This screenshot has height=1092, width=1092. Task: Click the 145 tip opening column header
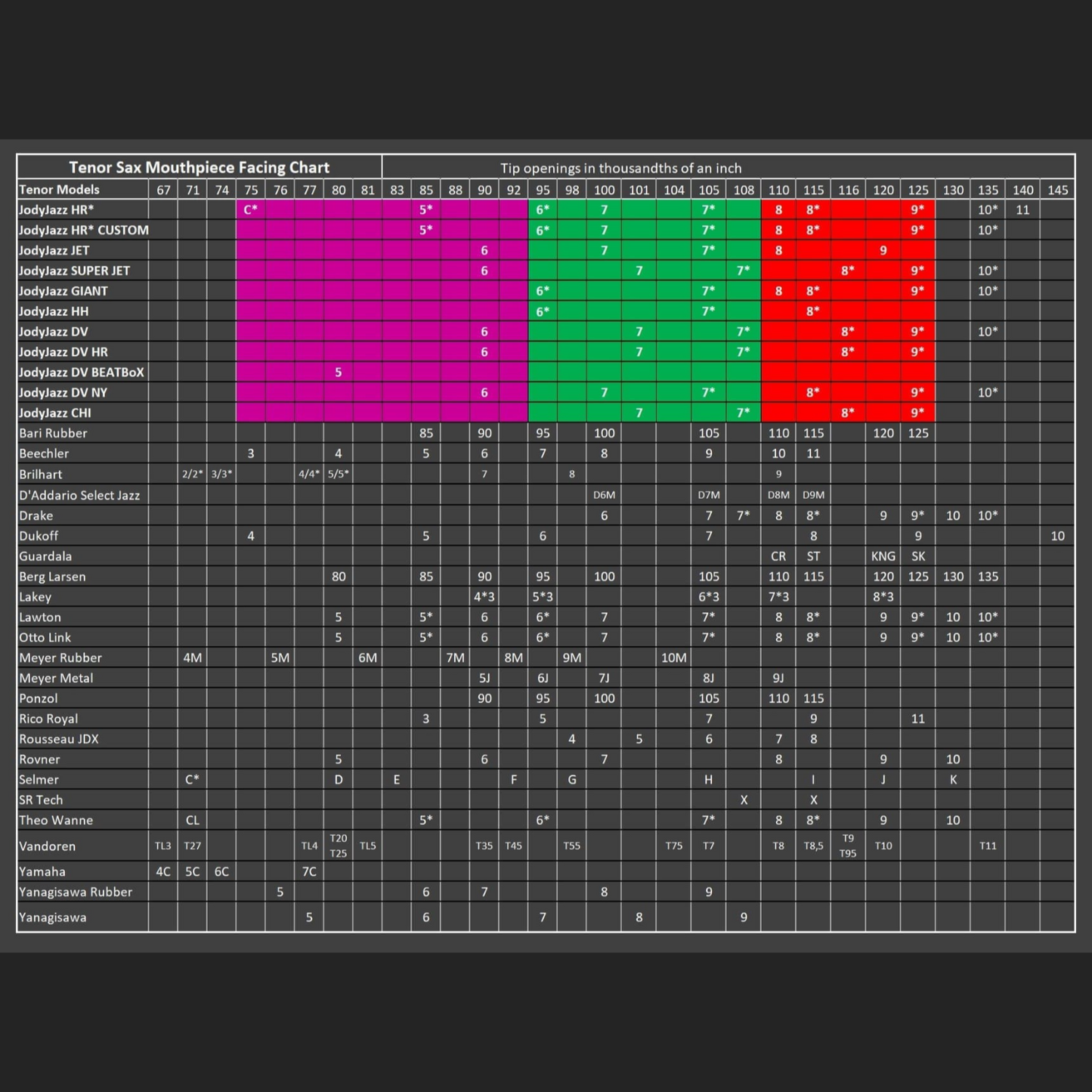(x=1057, y=190)
